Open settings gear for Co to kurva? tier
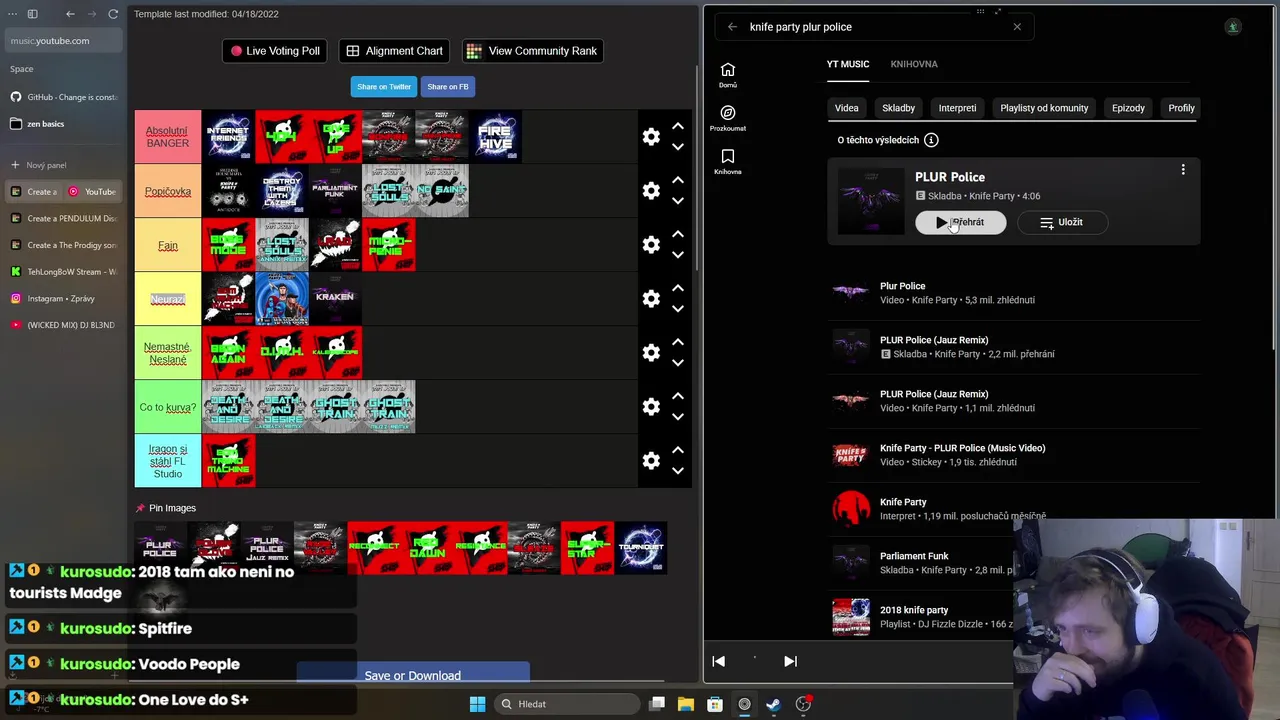 coord(651,407)
